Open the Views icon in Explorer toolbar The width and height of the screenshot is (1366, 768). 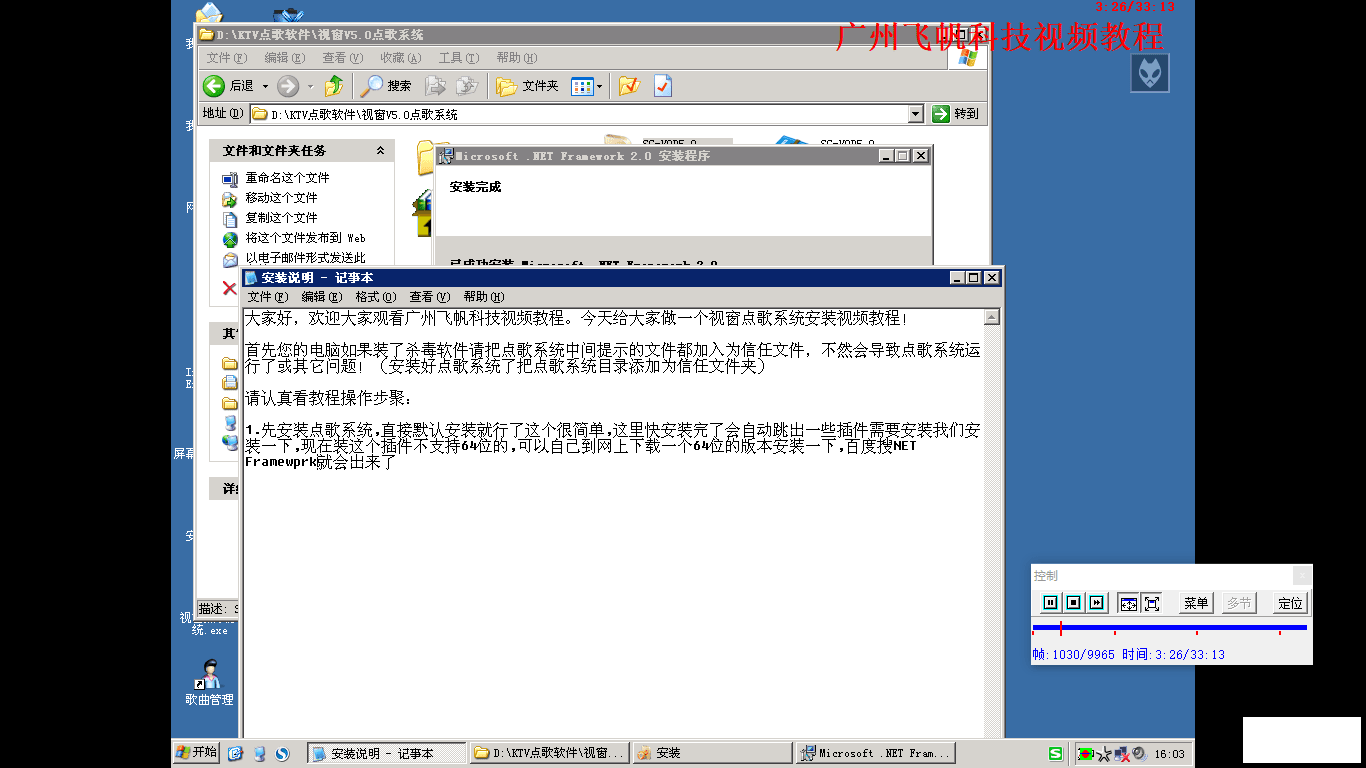pos(582,86)
